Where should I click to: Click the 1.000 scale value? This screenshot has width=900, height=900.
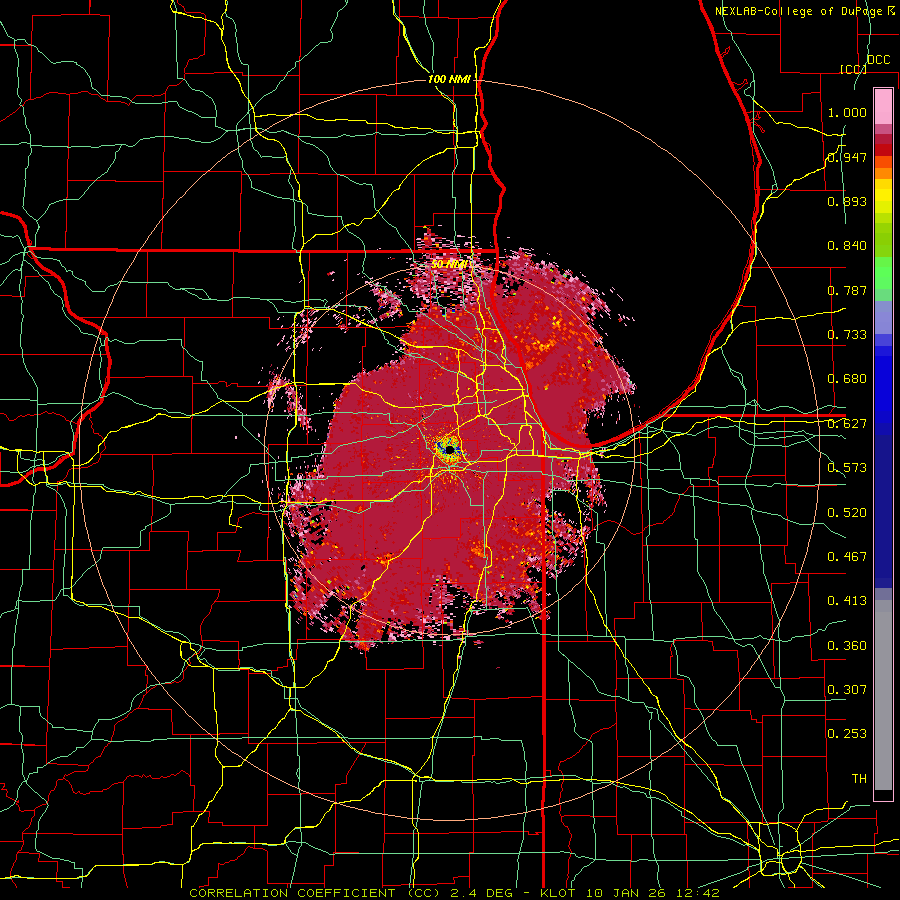847,112
